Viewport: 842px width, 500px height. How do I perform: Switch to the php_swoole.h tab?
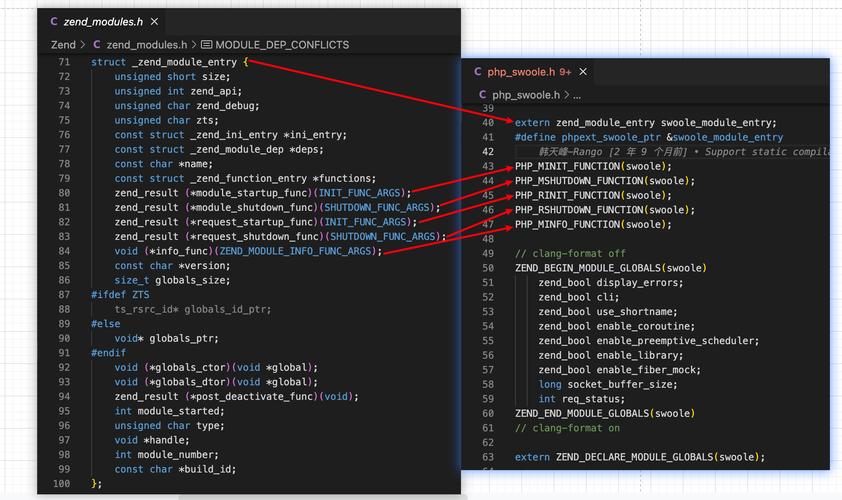coord(520,72)
